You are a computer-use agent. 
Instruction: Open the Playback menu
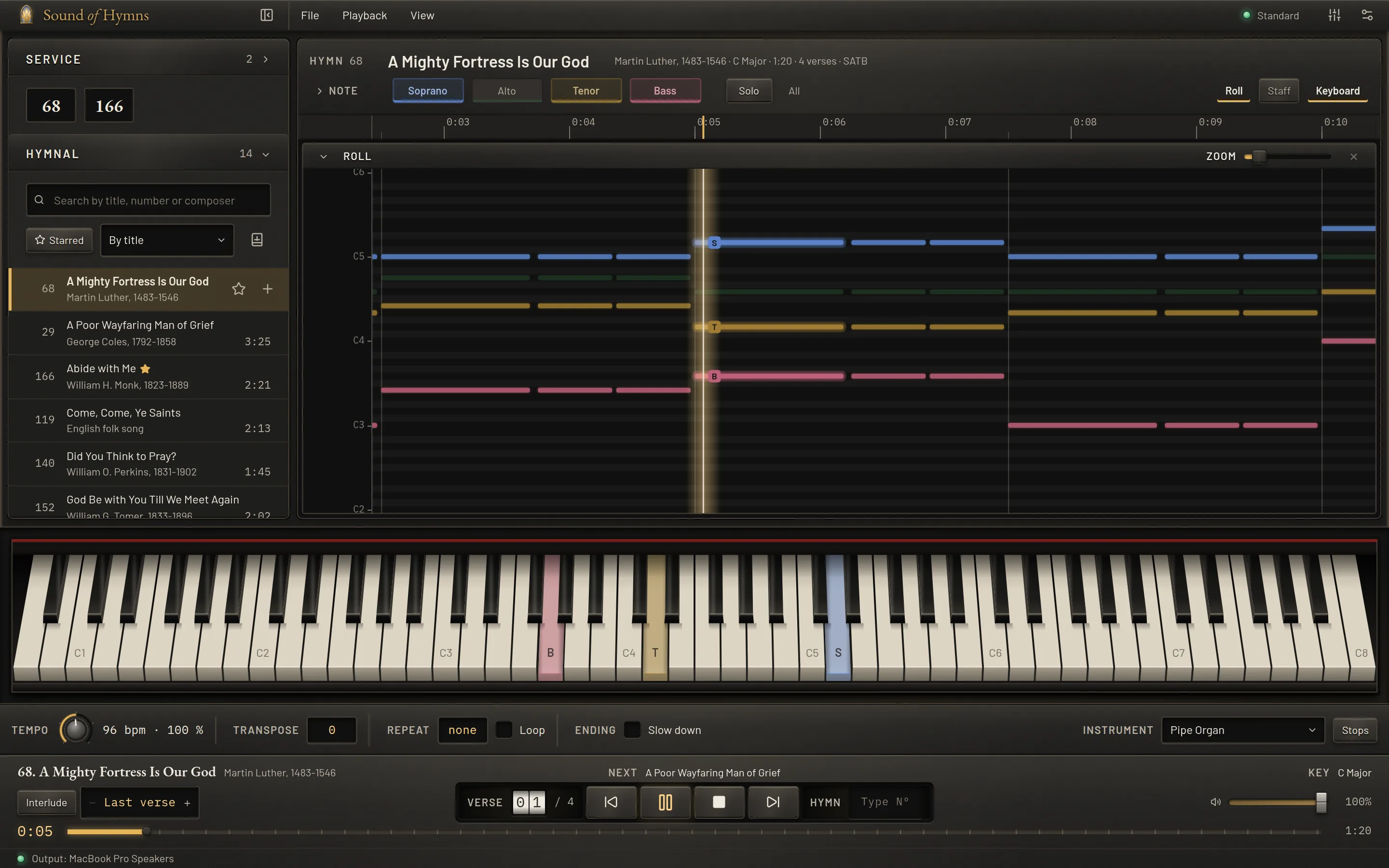365,15
